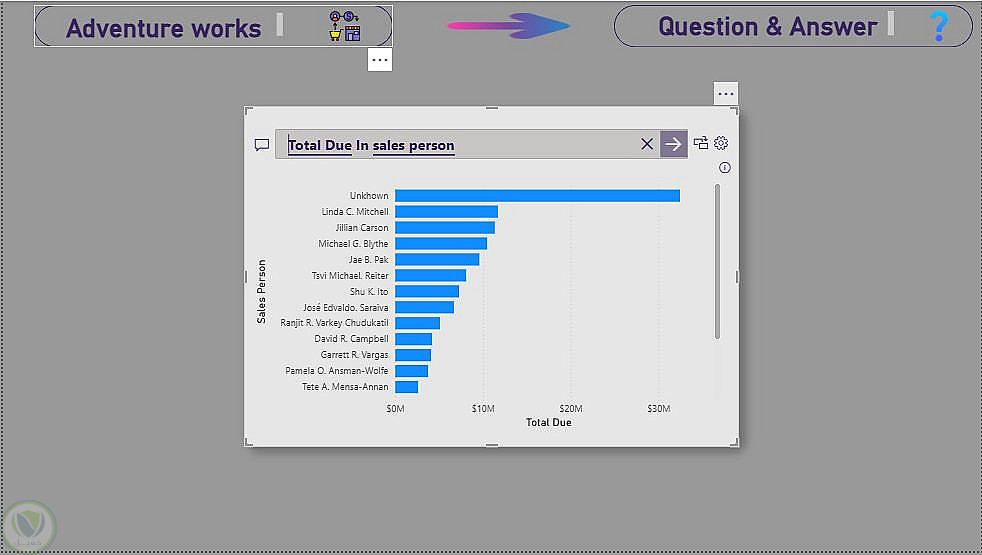Click the blue question mark icon
Viewport: 982px width, 555px height.
pos(938,26)
